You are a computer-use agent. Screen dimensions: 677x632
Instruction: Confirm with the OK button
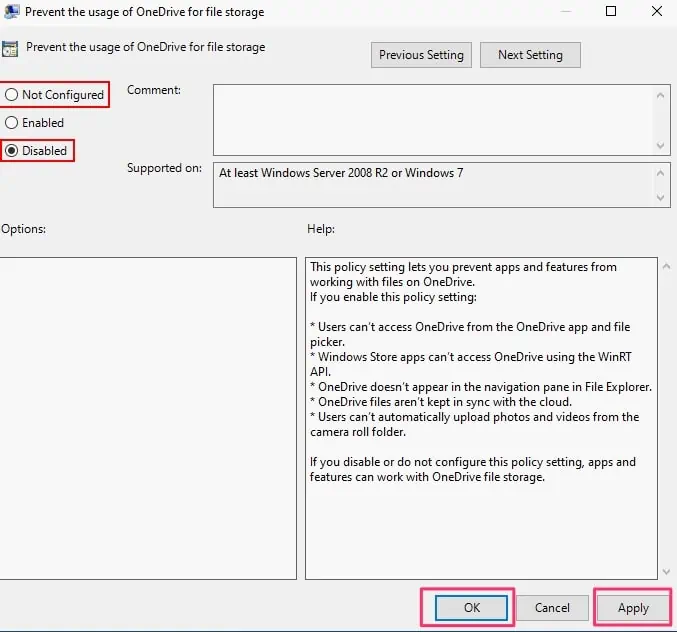tap(471, 608)
